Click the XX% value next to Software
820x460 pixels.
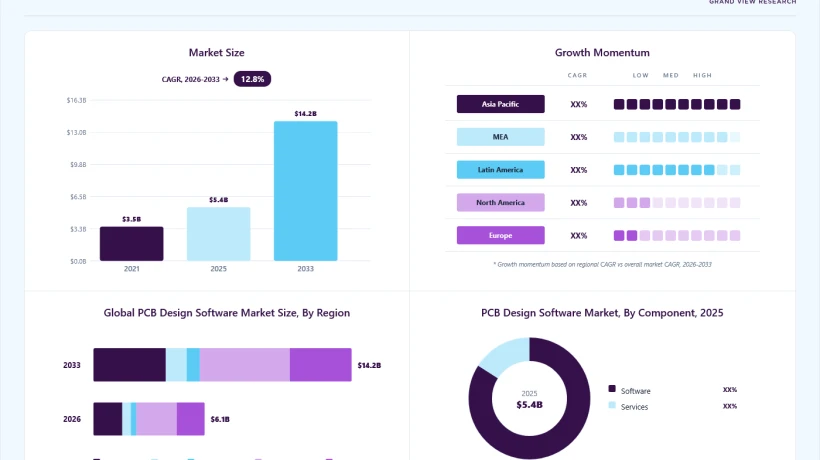[730, 390]
